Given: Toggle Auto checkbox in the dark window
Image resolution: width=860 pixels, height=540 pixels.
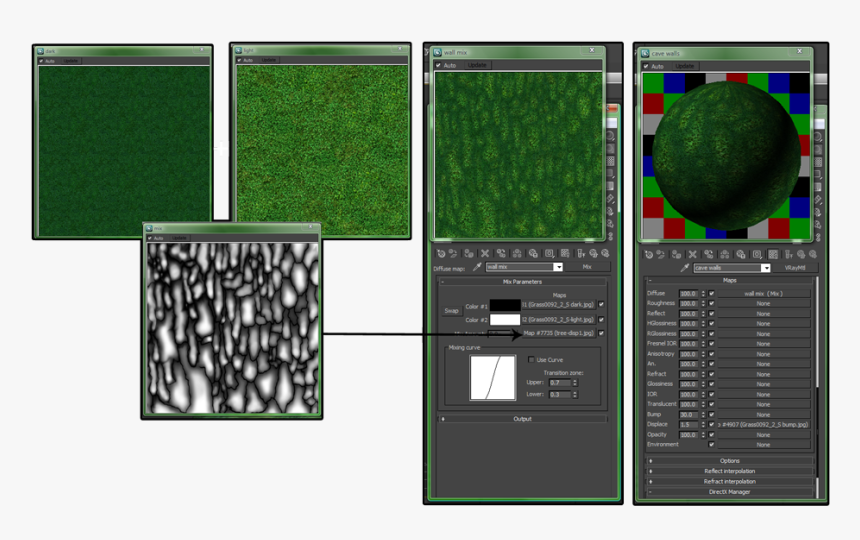Looking at the screenshot, I should (41, 61).
